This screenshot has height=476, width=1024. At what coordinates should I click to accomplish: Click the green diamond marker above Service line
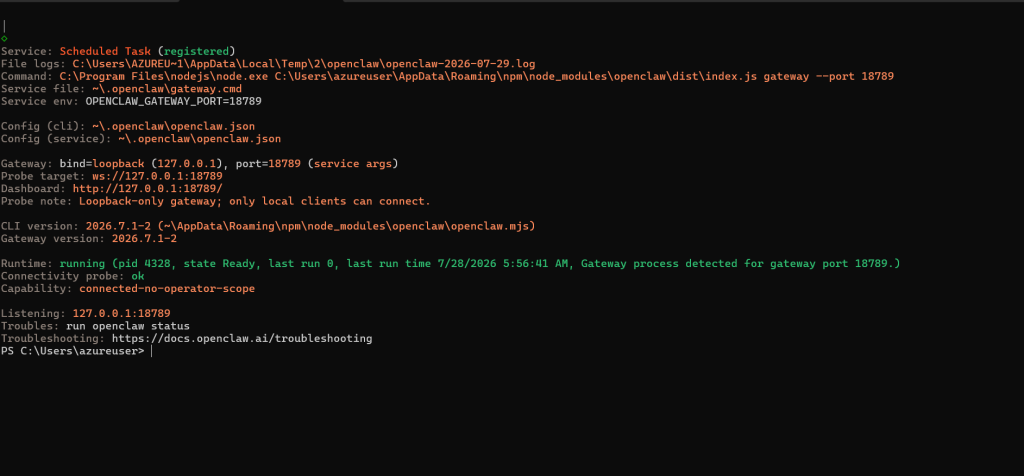click(x=4, y=39)
